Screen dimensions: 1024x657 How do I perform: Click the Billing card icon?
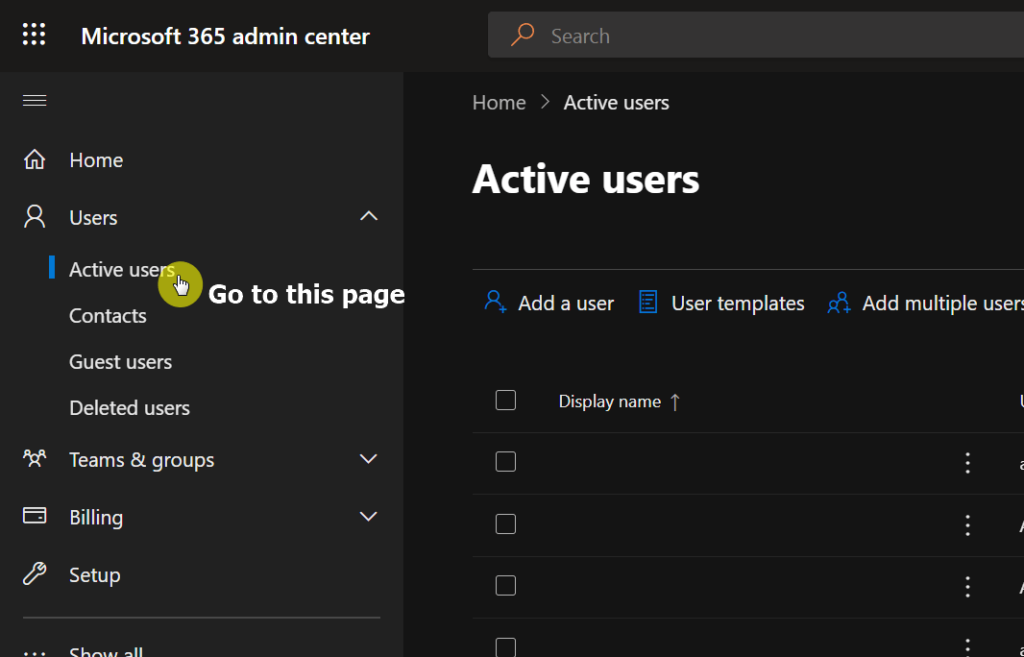35,516
